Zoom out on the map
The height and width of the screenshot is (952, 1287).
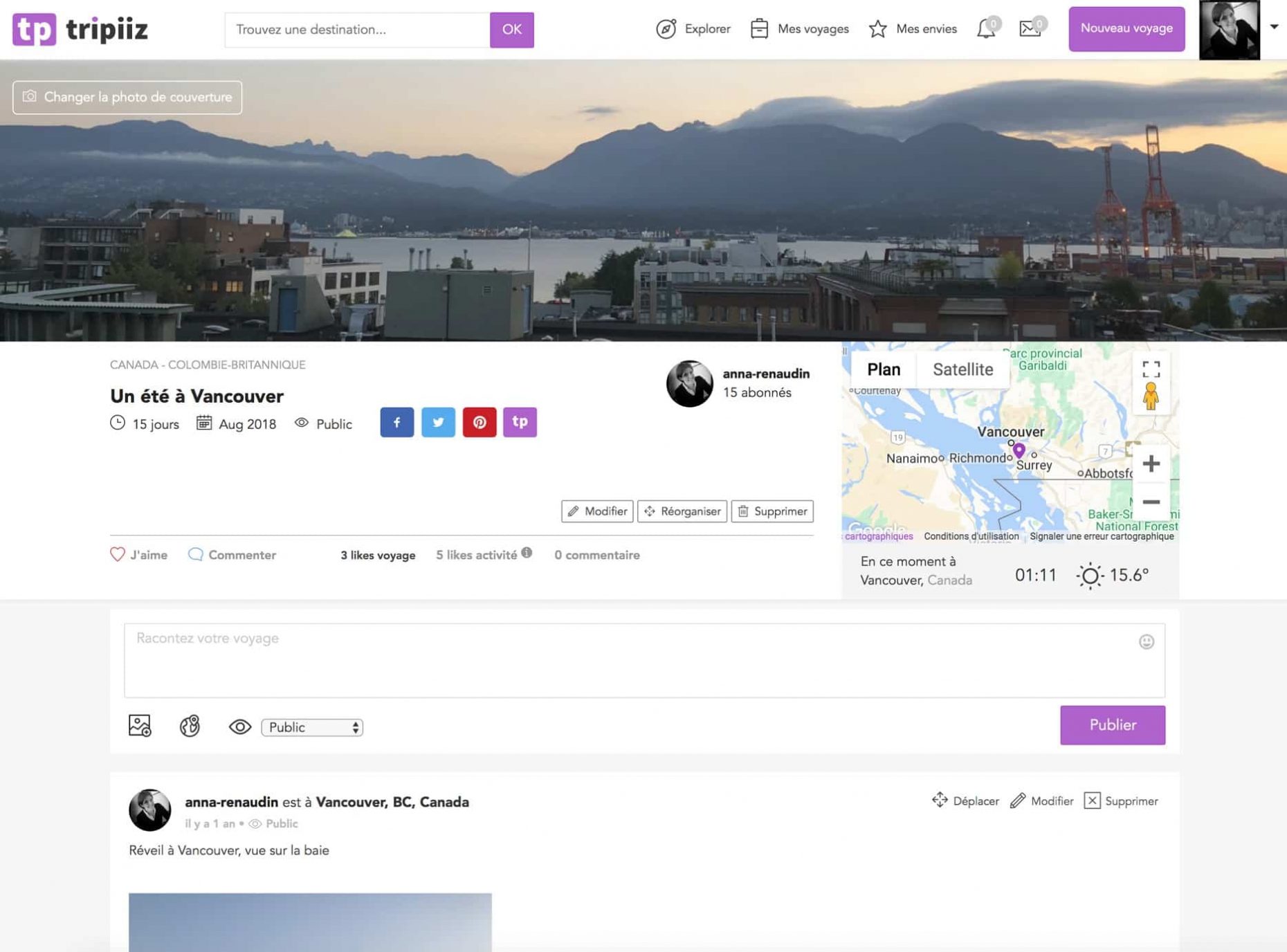tap(1151, 502)
